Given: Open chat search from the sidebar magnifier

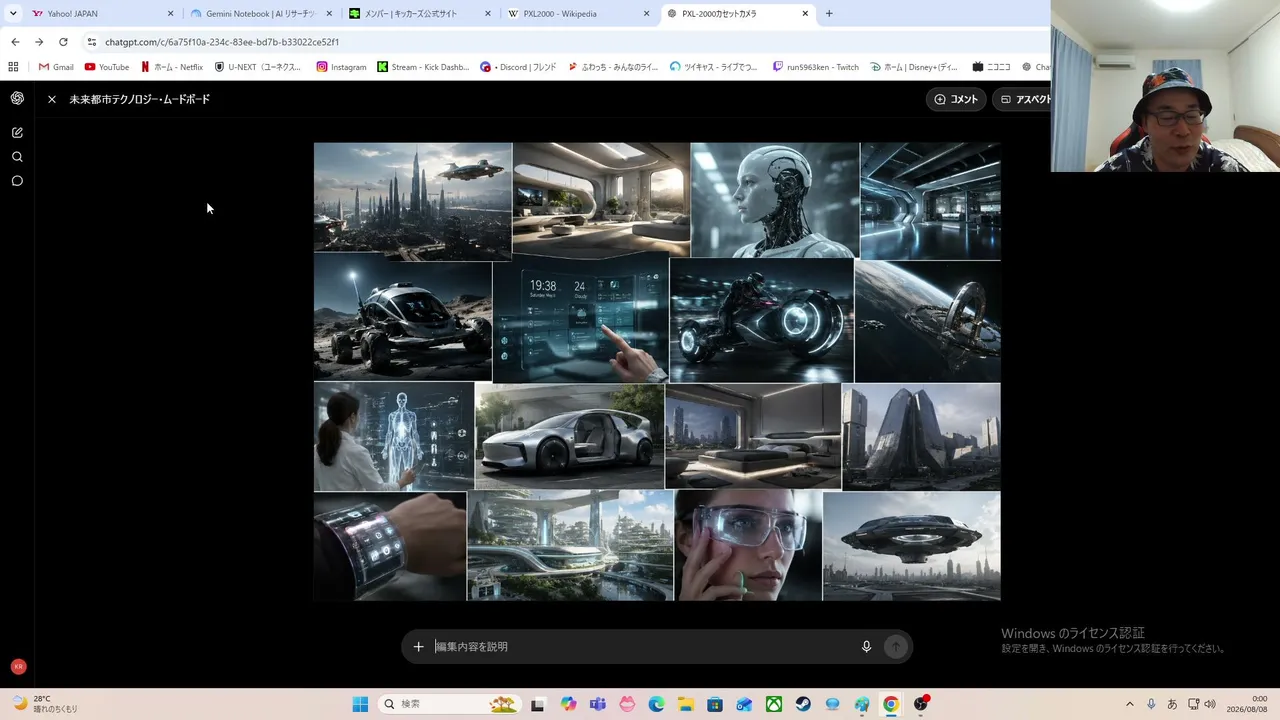Looking at the screenshot, I should (17, 157).
